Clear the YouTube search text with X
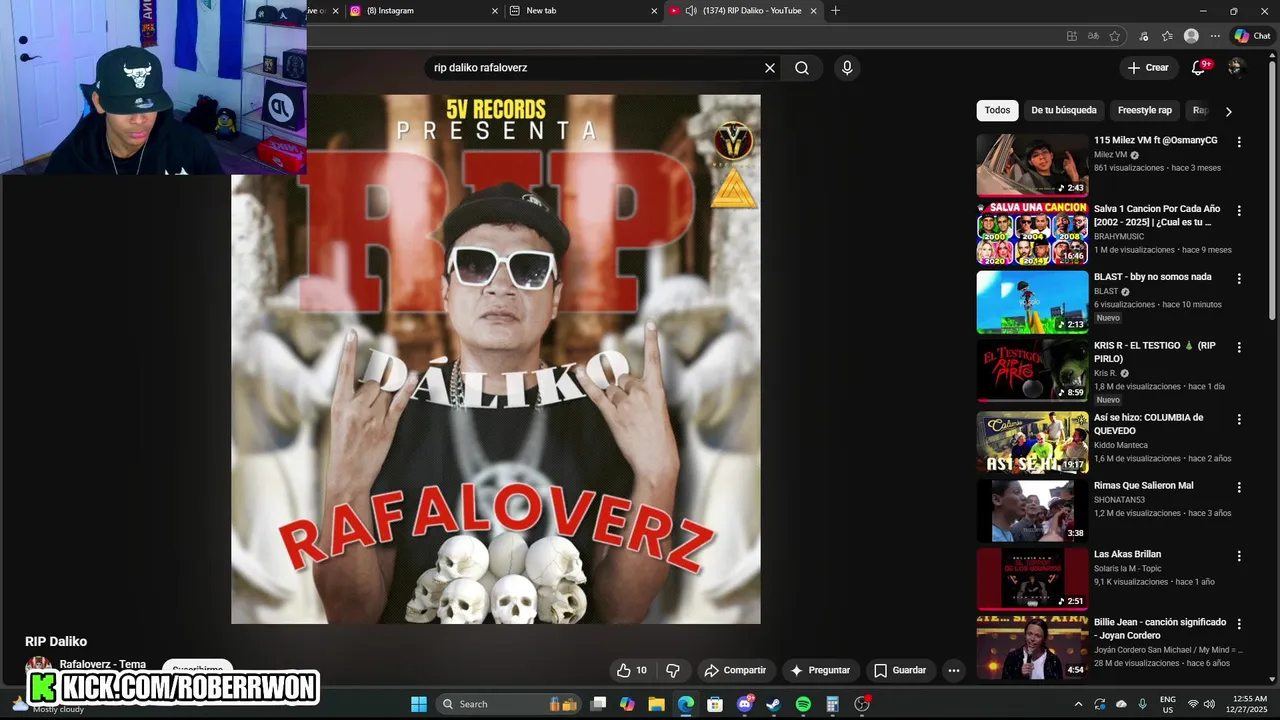This screenshot has width=1280, height=720. 770,68
